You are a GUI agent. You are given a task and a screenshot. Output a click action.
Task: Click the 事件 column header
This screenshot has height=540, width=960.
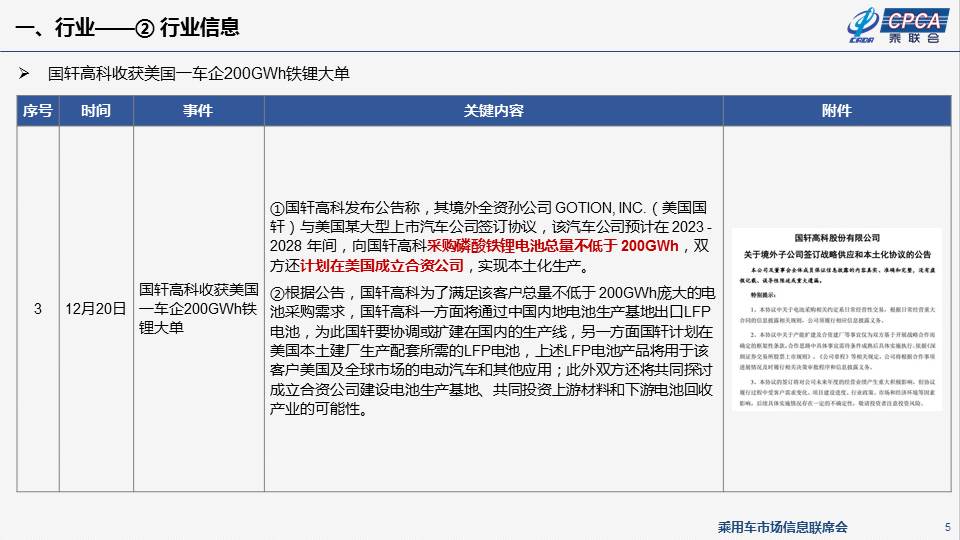point(198,111)
